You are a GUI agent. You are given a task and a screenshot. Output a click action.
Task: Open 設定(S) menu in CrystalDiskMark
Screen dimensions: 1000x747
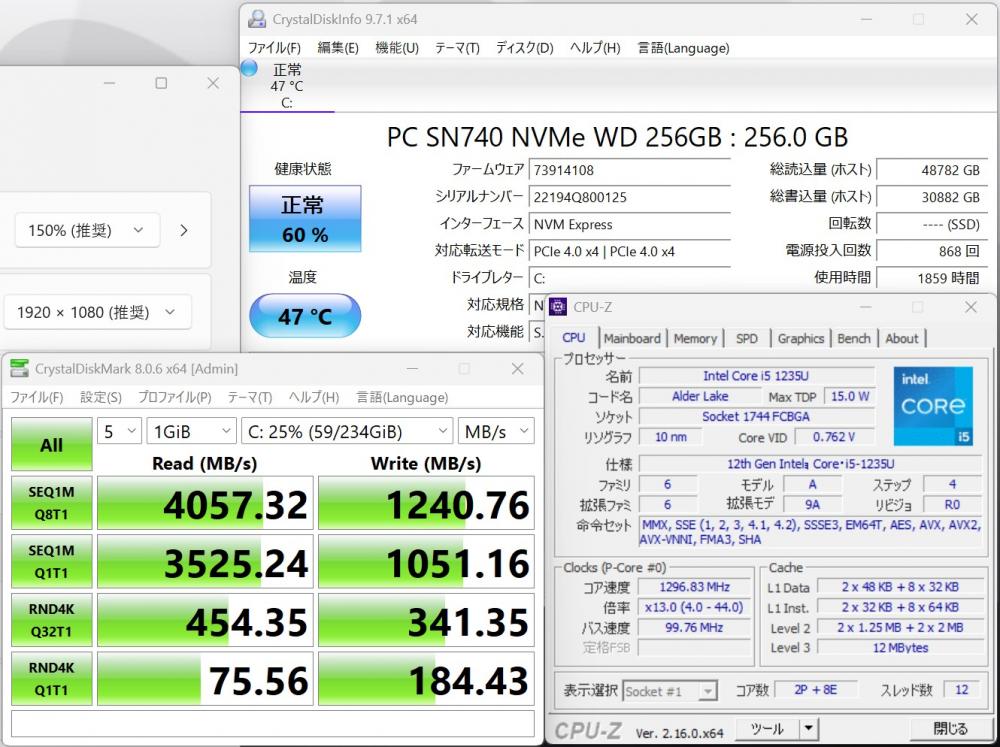tap(101, 397)
